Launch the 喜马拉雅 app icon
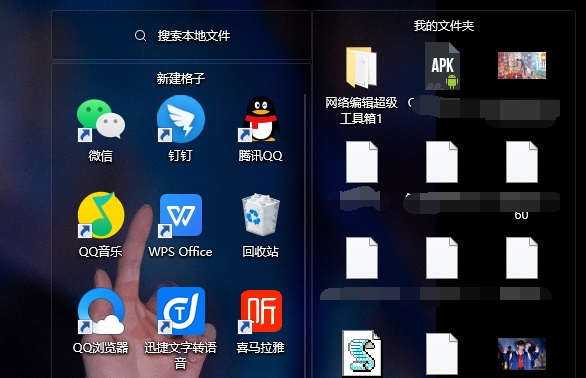 coord(261,311)
